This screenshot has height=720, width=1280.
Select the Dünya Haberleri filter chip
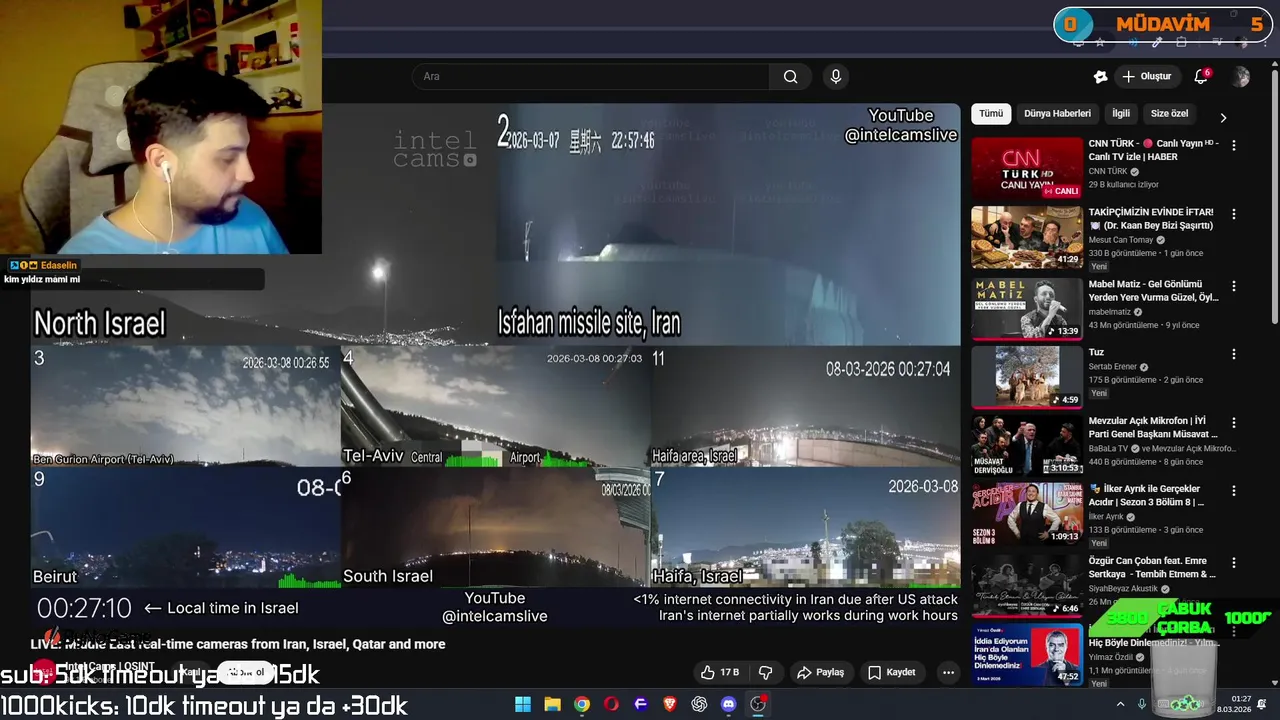click(1057, 114)
